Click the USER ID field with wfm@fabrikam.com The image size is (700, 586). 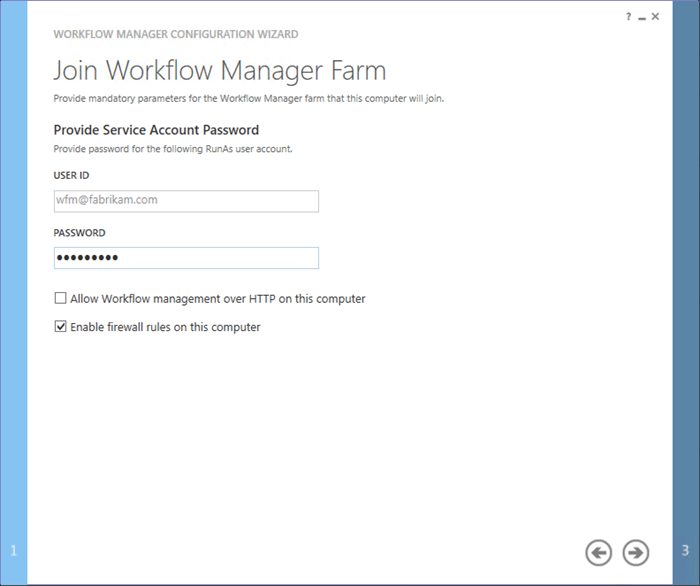[x=186, y=201]
